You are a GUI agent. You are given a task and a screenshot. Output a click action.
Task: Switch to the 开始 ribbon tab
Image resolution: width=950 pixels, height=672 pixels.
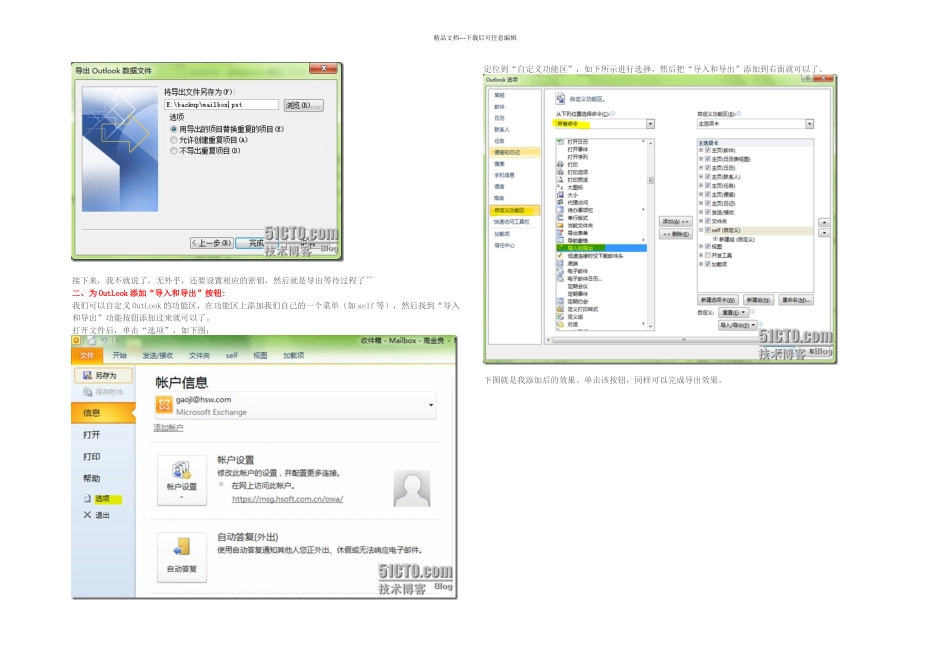pyautogui.click(x=120, y=356)
